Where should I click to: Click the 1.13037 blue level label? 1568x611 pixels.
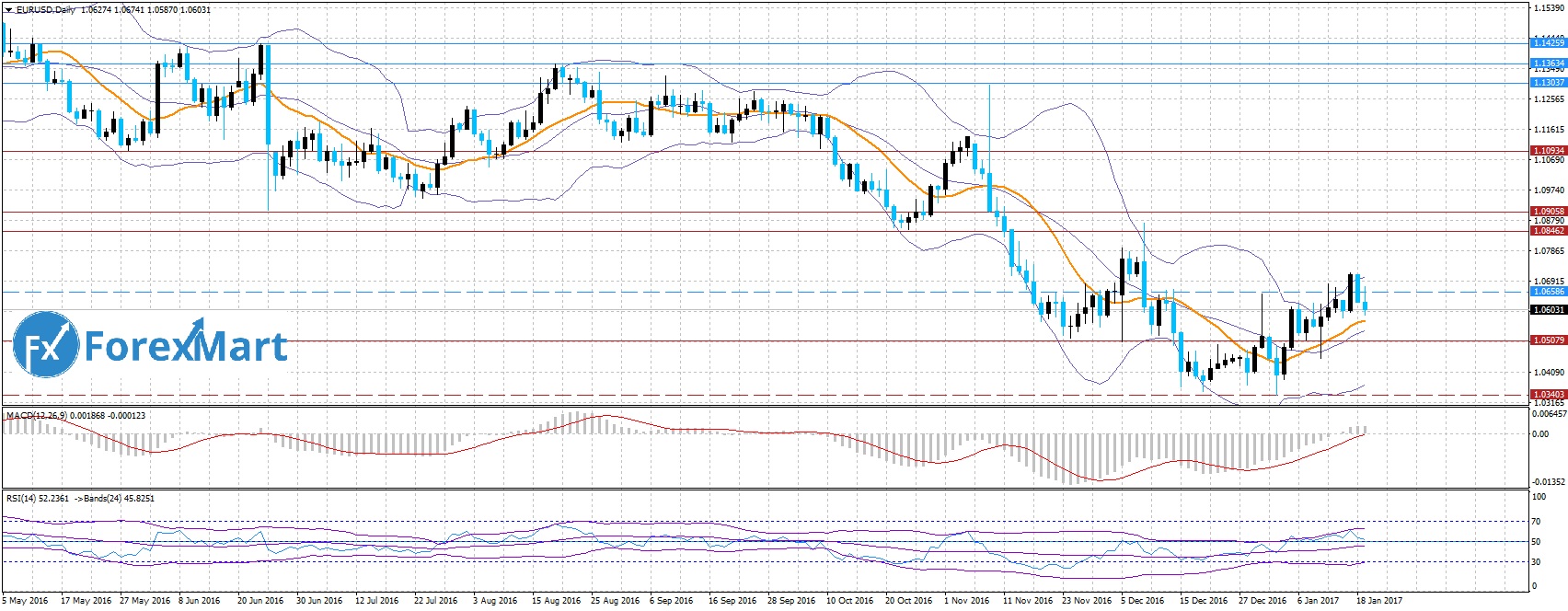1547,83
